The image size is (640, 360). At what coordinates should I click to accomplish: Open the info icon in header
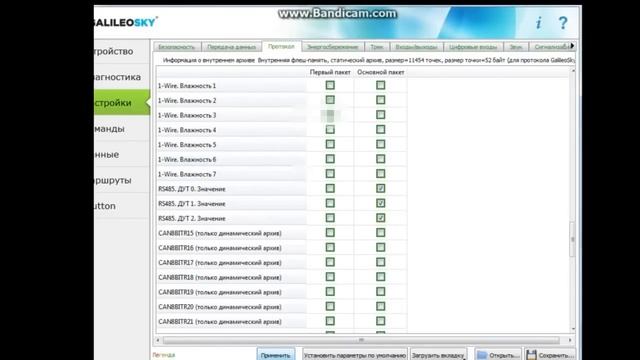(538, 23)
